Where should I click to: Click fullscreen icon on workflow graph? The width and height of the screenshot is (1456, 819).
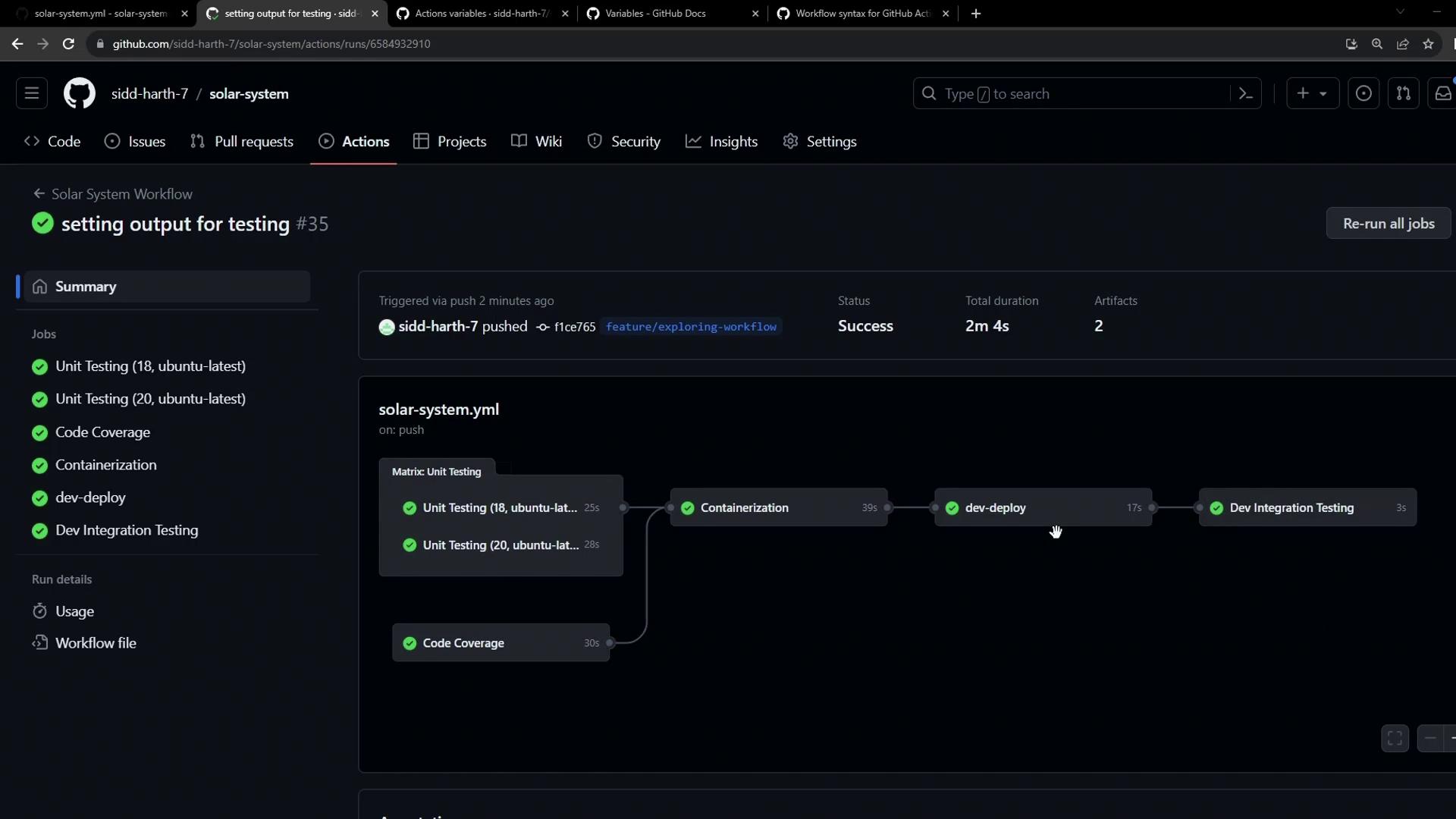click(1395, 738)
